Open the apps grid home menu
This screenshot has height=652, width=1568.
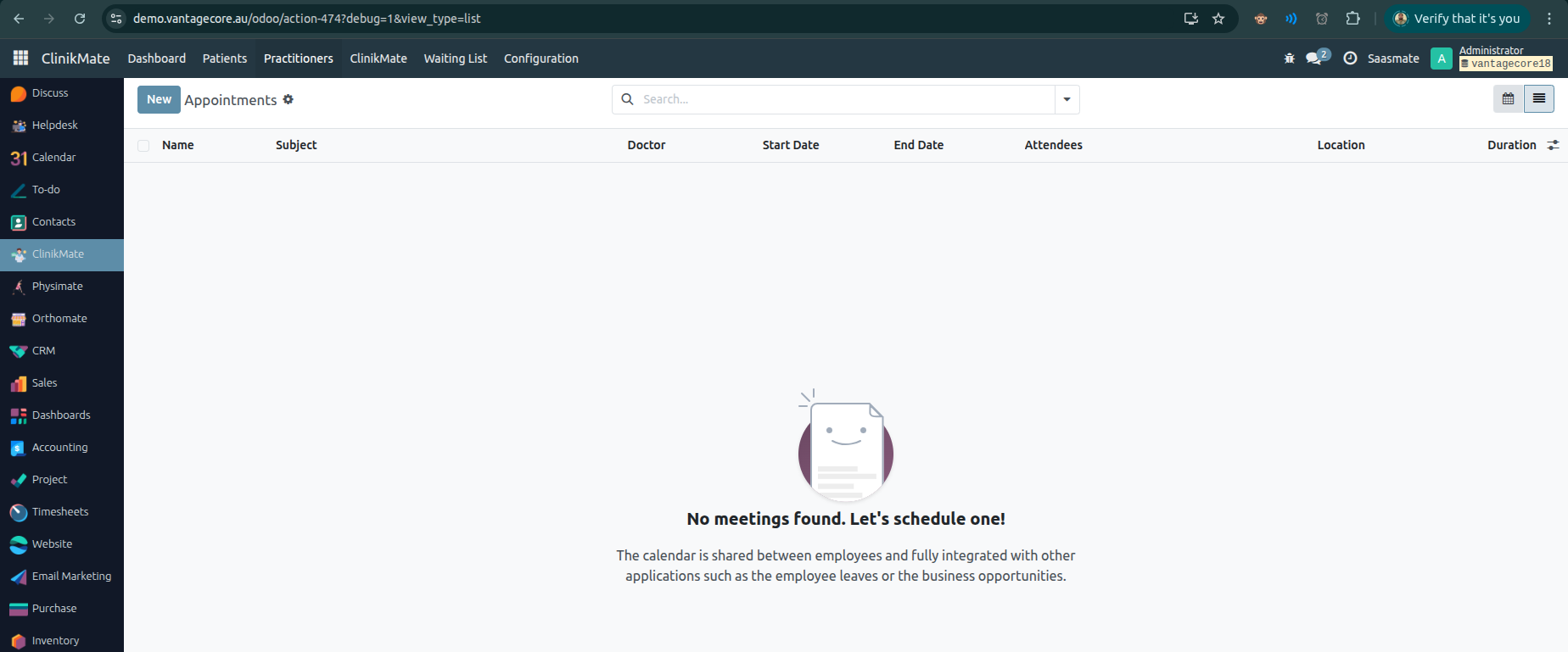click(x=20, y=58)
